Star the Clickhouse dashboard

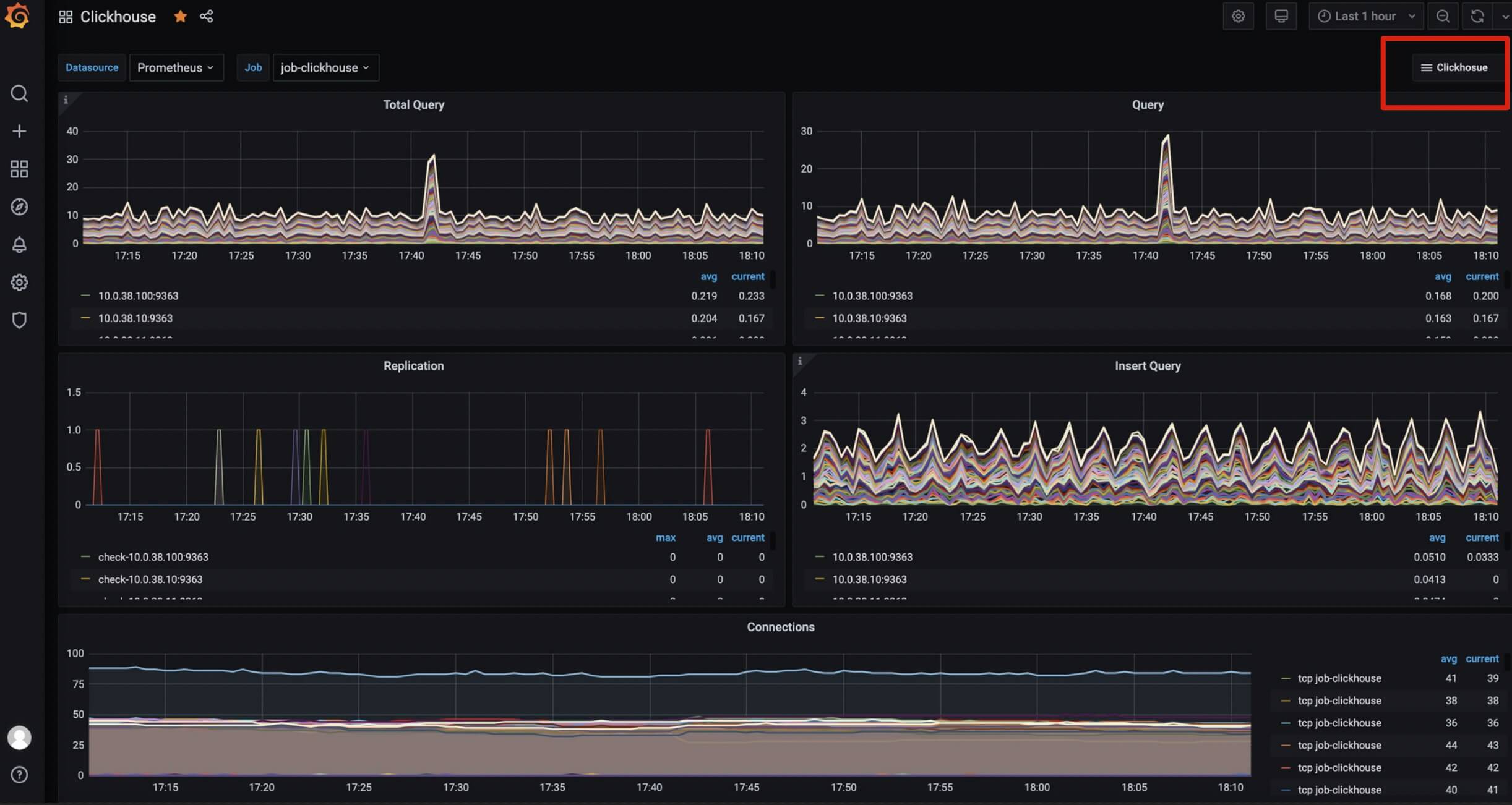click(180, 17)
